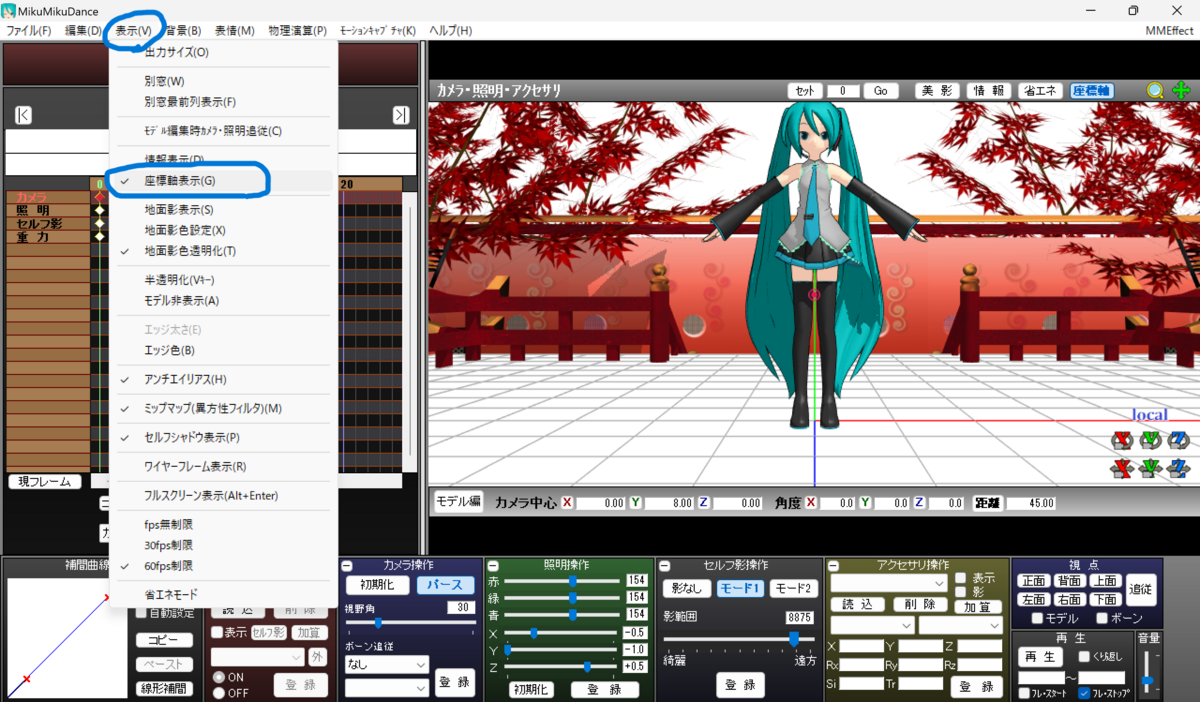Click the red X label of カメラ中心
1200x702 pixels.
[x=567, y=503]
